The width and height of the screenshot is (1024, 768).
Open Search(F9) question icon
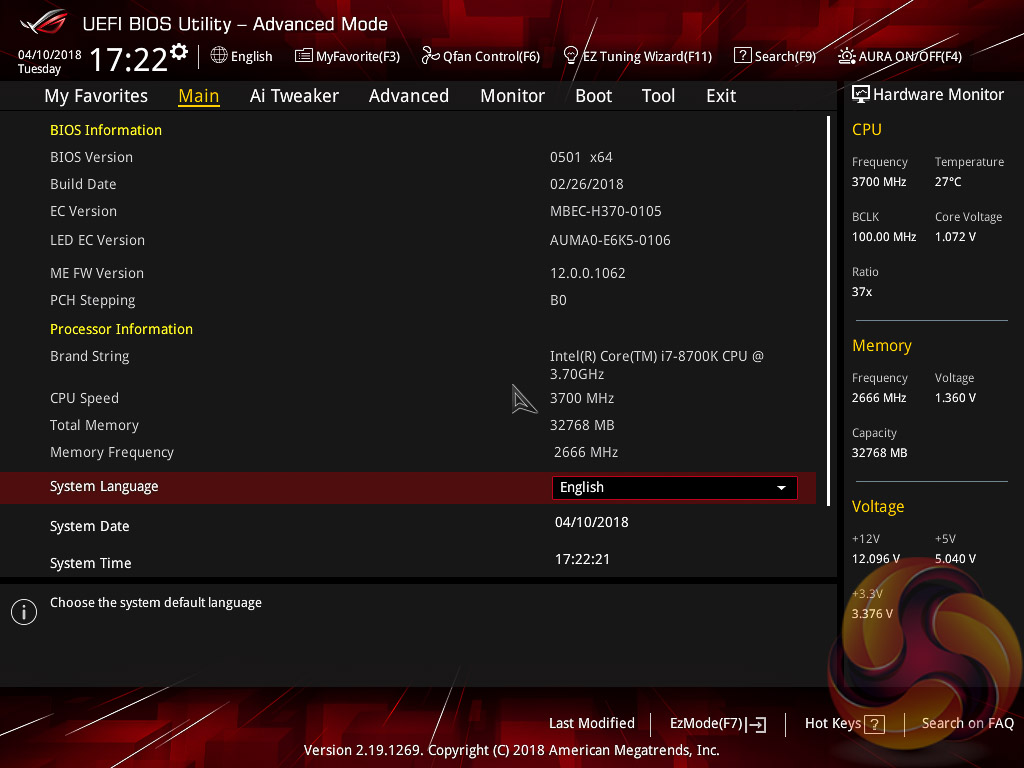point(743,56)
